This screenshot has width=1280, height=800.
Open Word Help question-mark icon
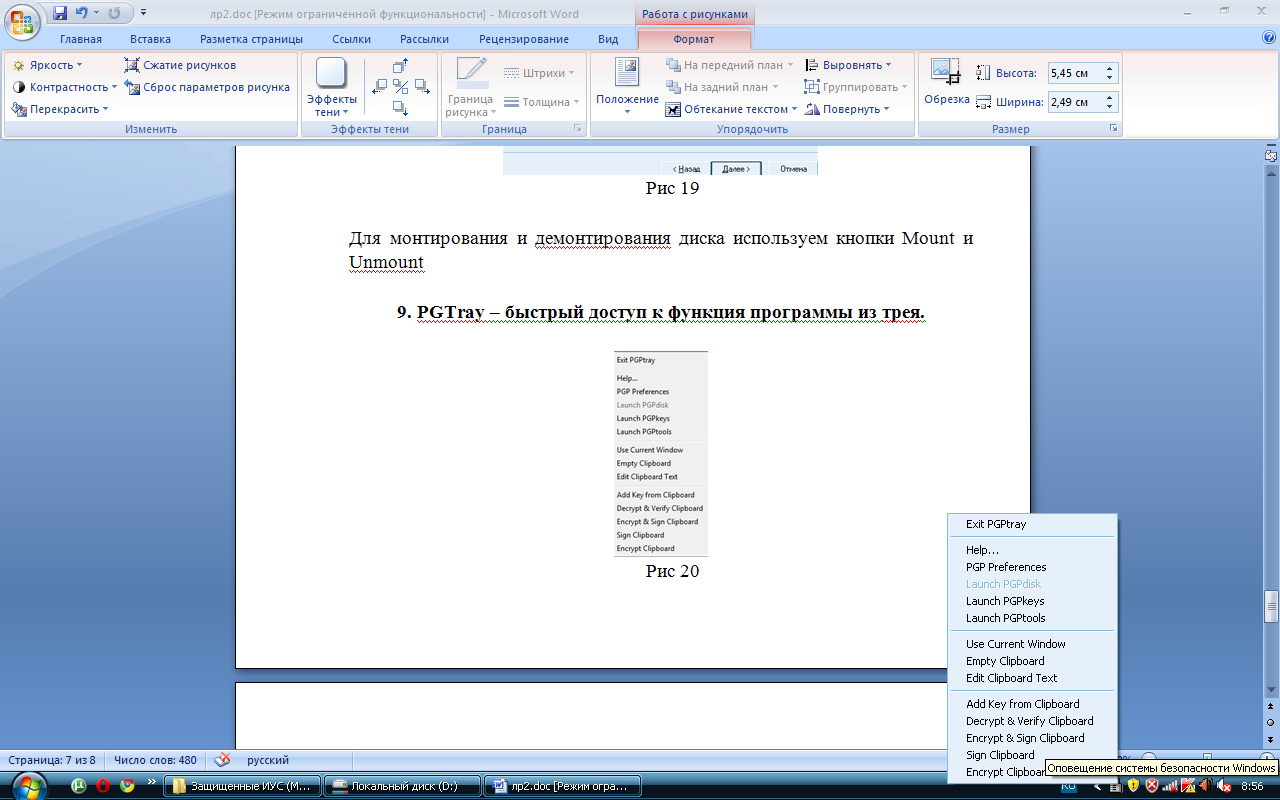point(1269,38)
